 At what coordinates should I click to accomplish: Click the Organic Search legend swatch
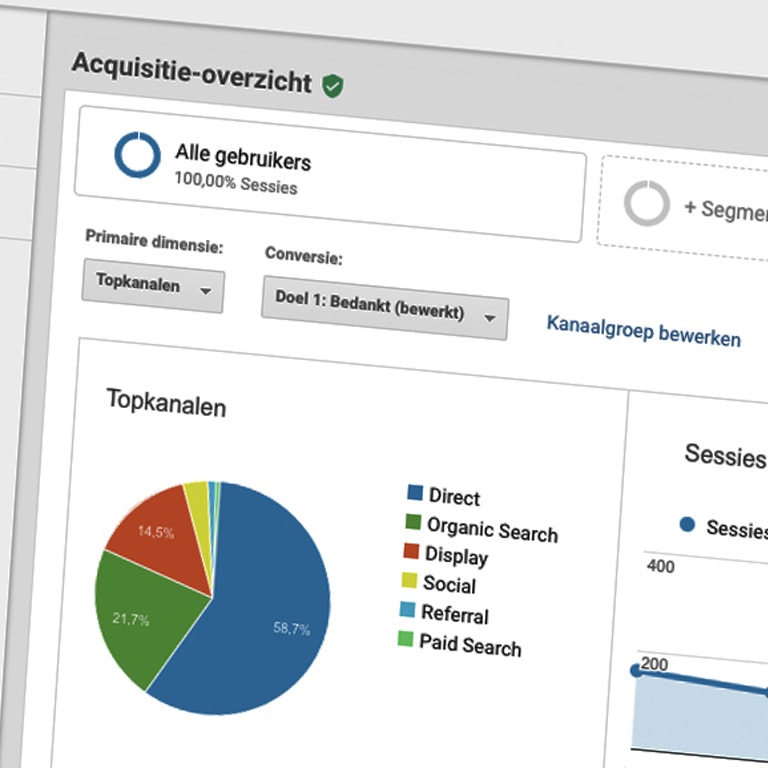(x=413, y=522)
